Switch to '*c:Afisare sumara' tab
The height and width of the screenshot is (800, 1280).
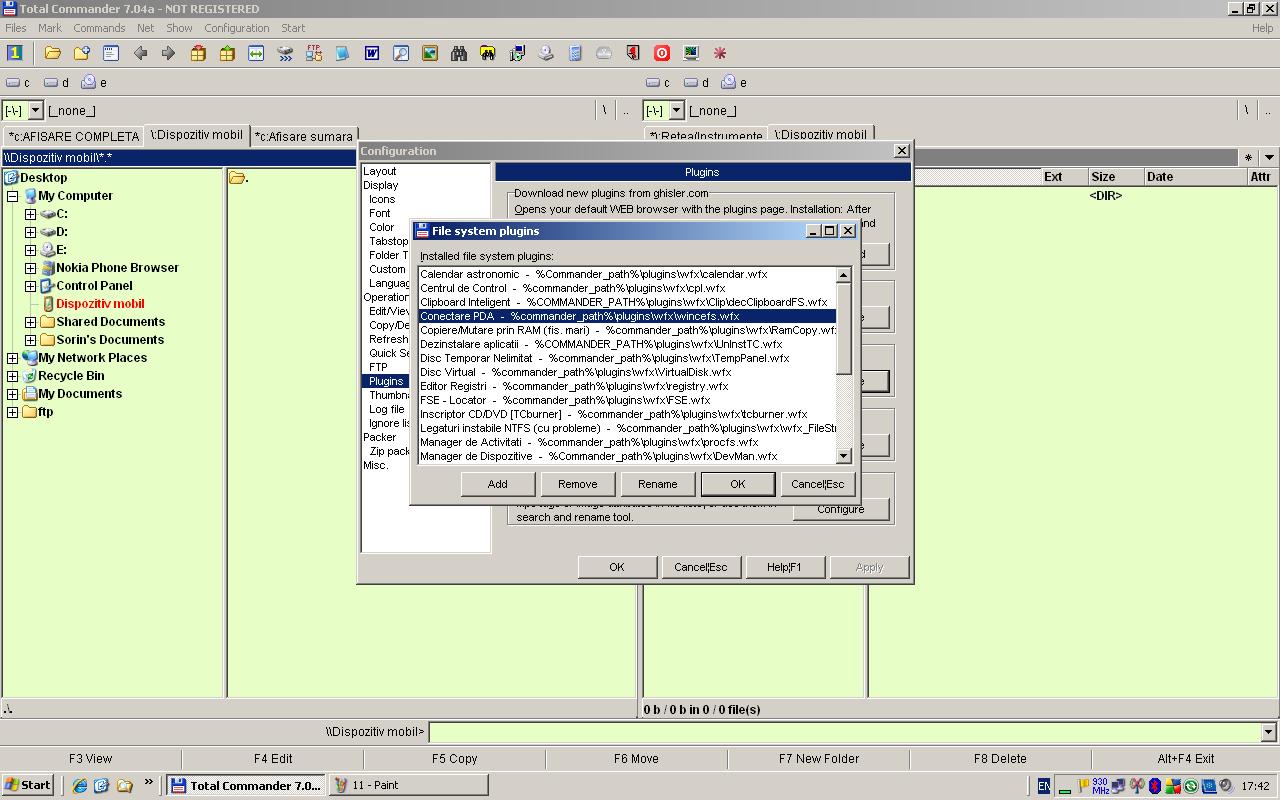point(304,136)
